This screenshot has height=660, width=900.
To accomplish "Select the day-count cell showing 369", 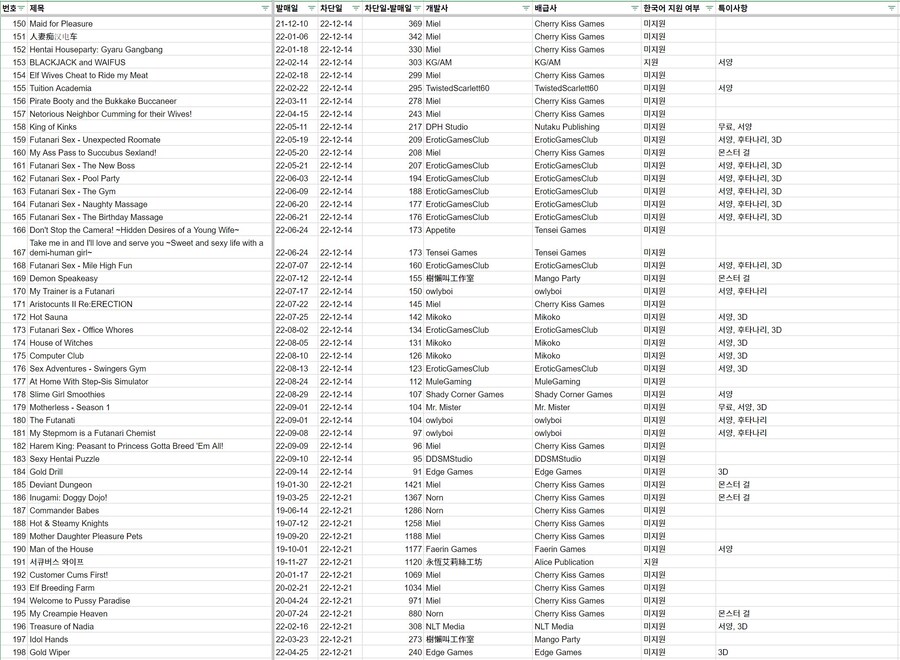I will point(393,24).
